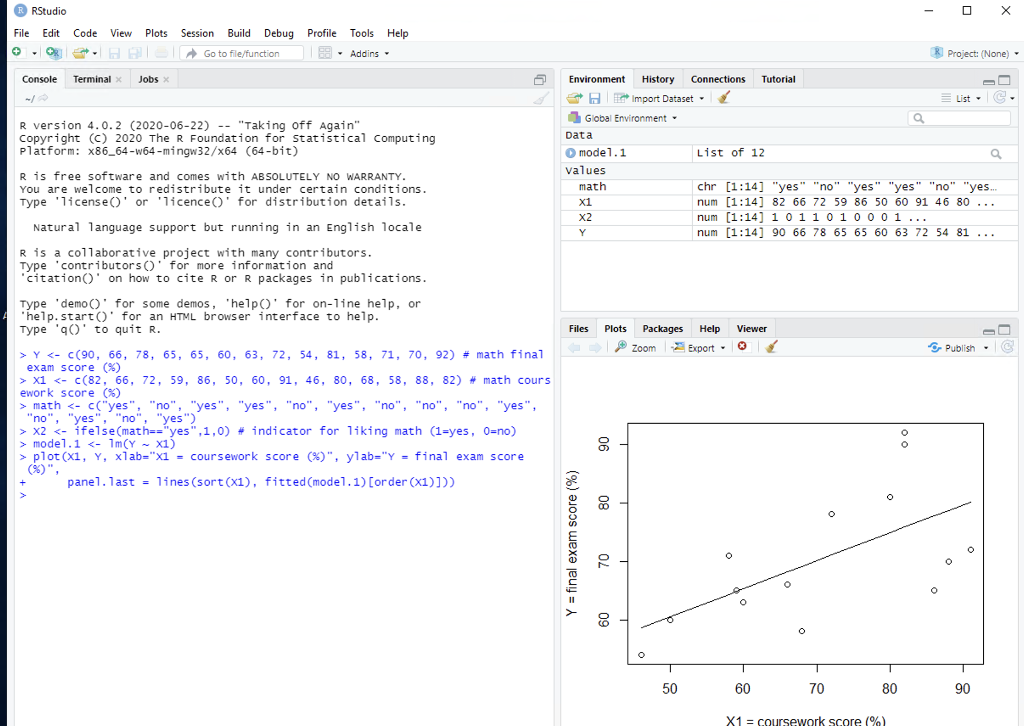Click the new file icon

pos(18,53)
